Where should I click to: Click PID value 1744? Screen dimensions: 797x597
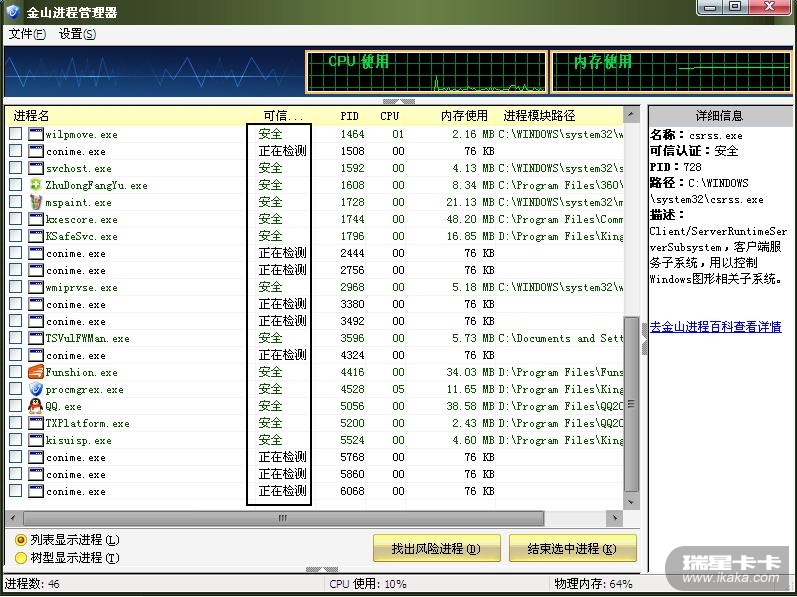click(352, 219)
